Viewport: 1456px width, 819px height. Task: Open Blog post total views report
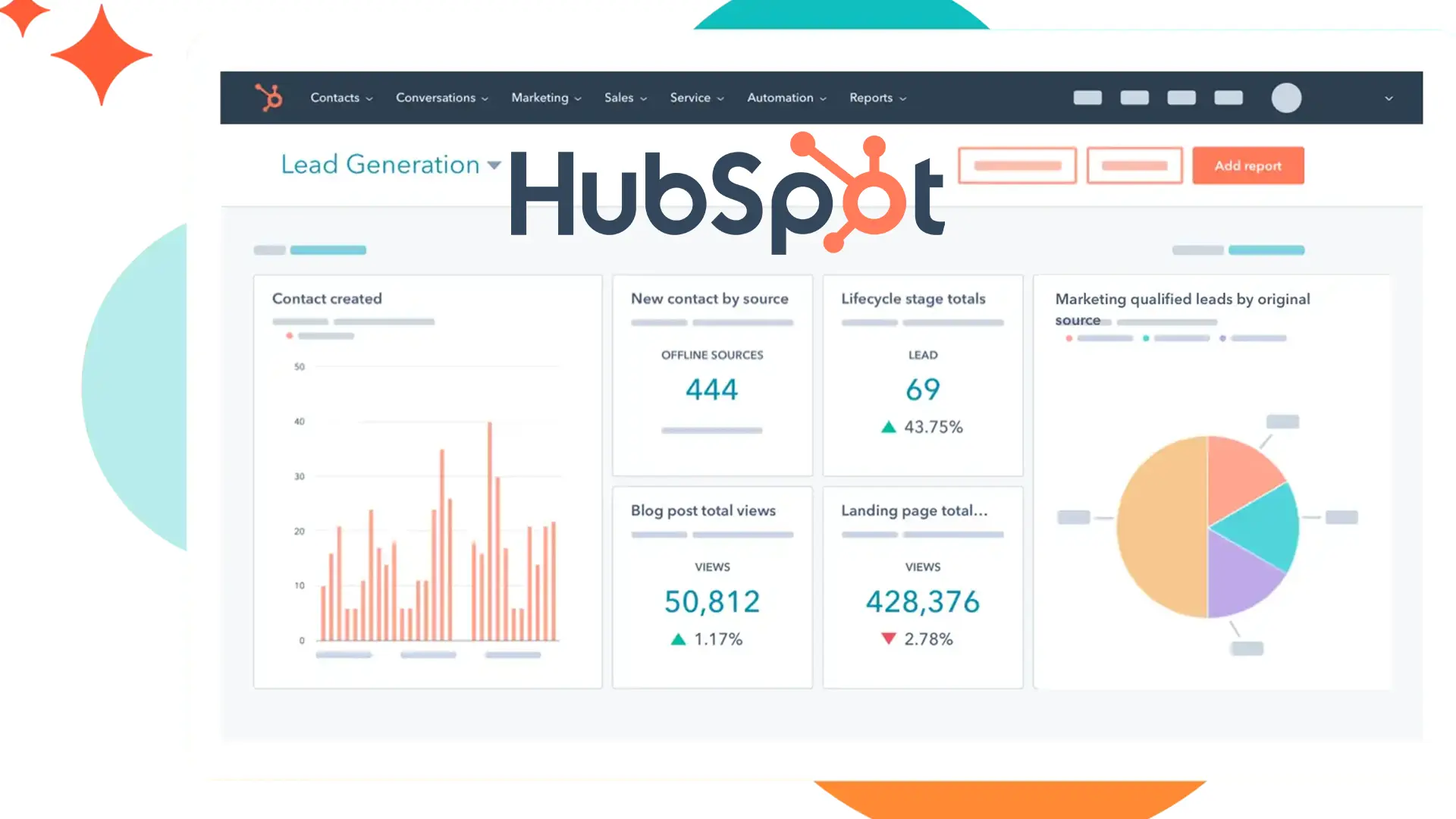(x=703, y=510)
